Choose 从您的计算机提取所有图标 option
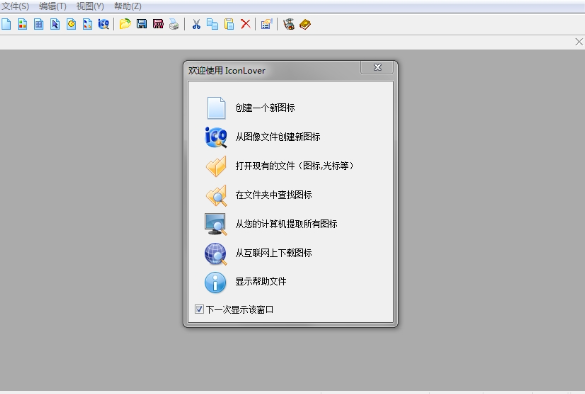 click(287, 224)
